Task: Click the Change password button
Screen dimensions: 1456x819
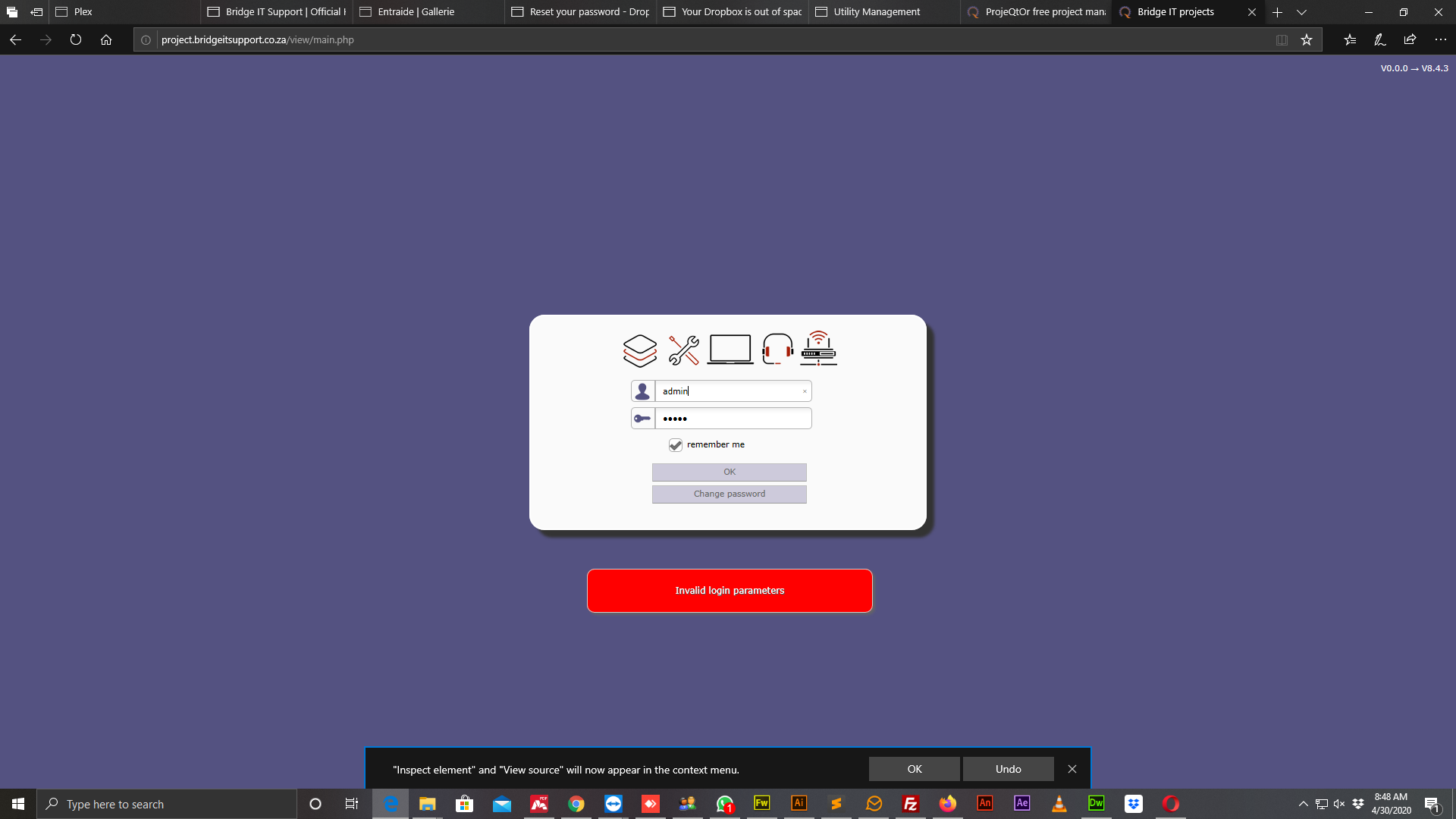Action: pyautogui.click(x=729, y=494)
